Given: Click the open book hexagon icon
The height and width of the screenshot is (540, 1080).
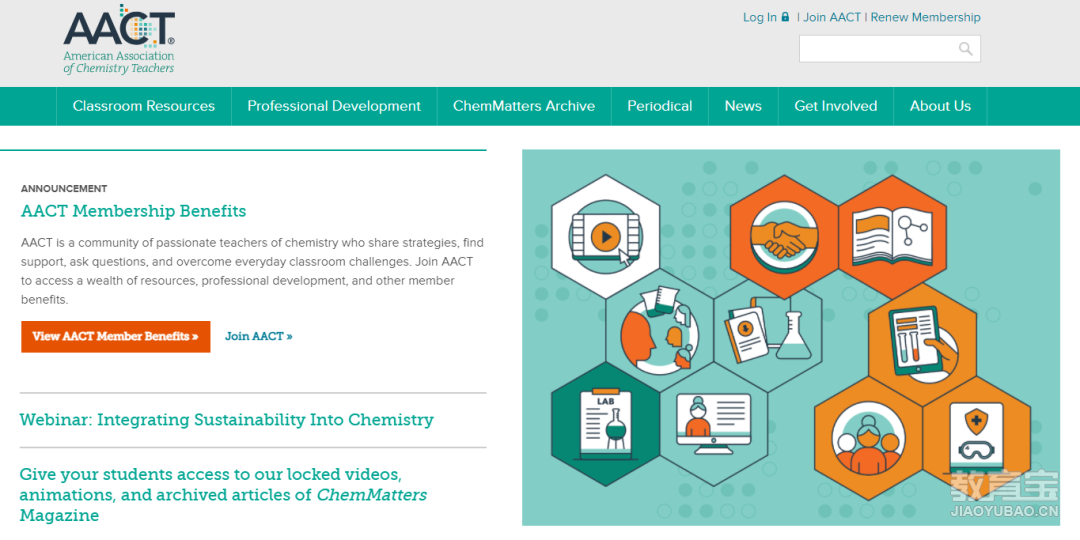Looking at the screenshot, I should click(x=892, y=238).
